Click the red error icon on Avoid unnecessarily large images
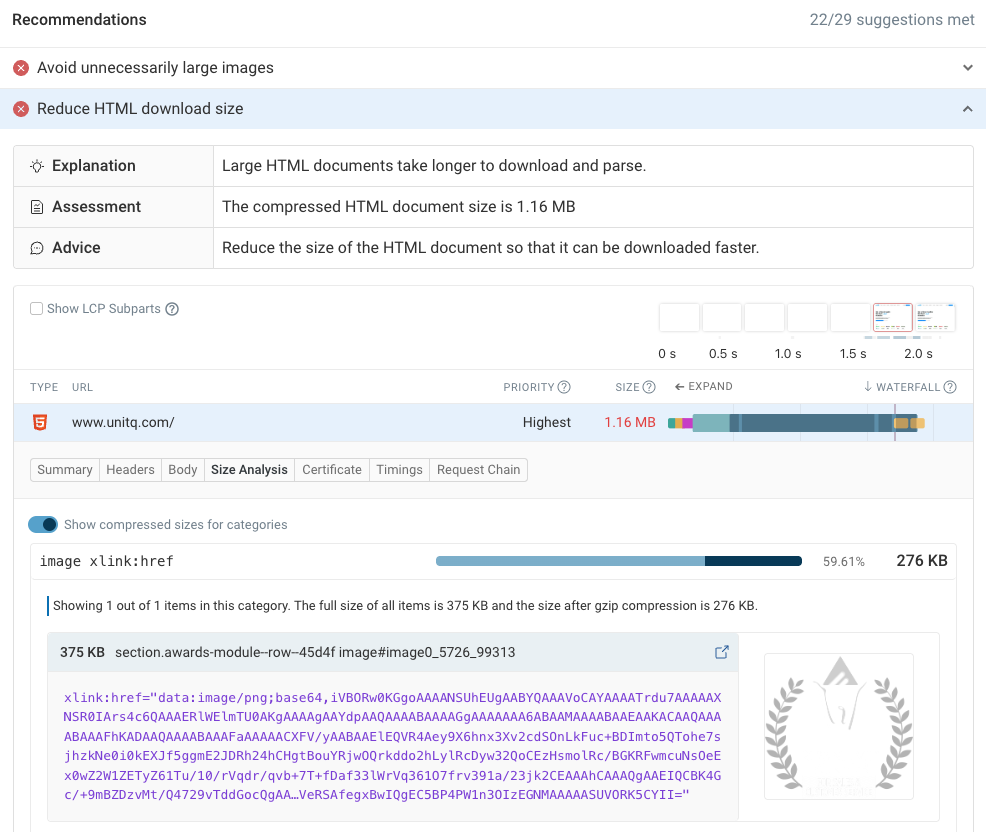This screenshot has width=986, height=832. pos(21,68)
